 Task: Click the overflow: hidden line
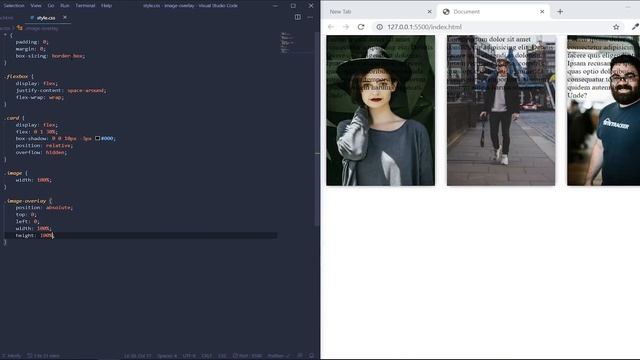pyautogui.click(x=41, y=153)
